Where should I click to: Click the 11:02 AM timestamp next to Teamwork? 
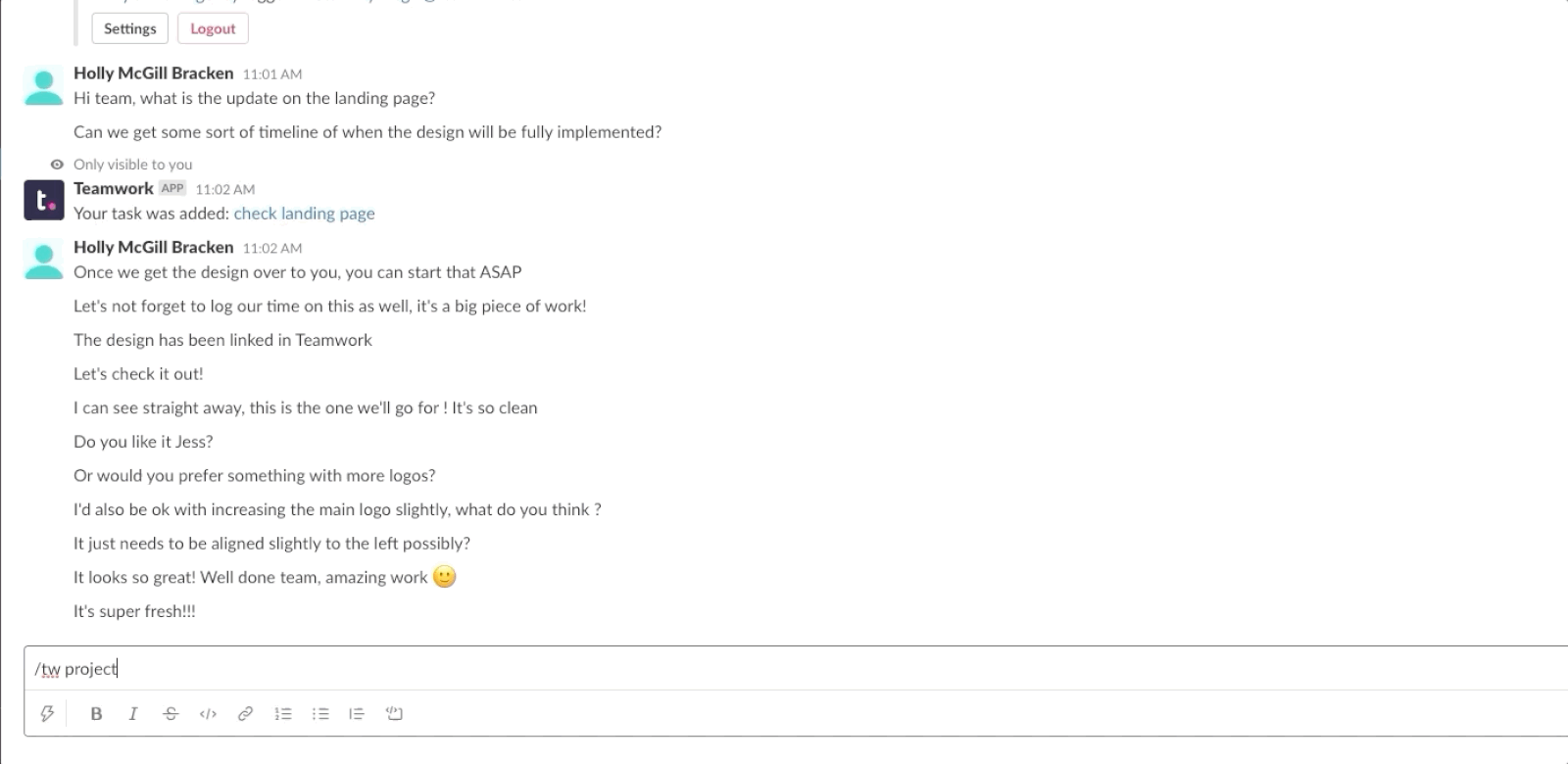224,189
